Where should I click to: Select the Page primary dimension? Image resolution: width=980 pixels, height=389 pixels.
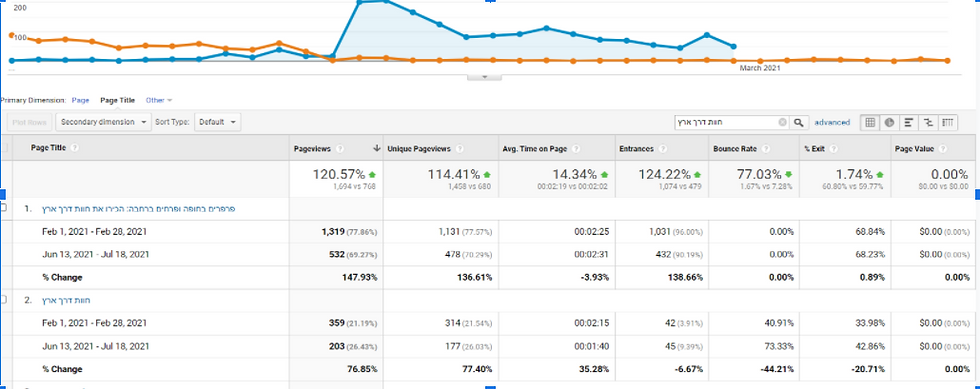(x=81, y=100)
